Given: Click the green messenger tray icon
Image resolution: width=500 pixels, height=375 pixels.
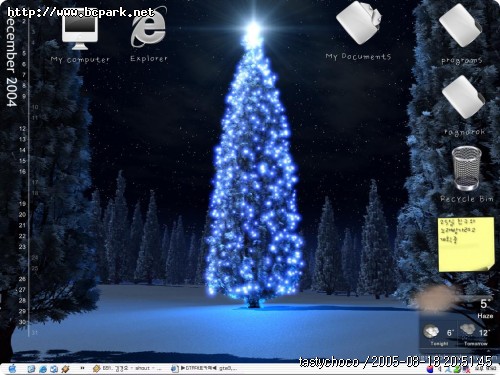Looking at the screenshot, I should click(x=457, y=369).
